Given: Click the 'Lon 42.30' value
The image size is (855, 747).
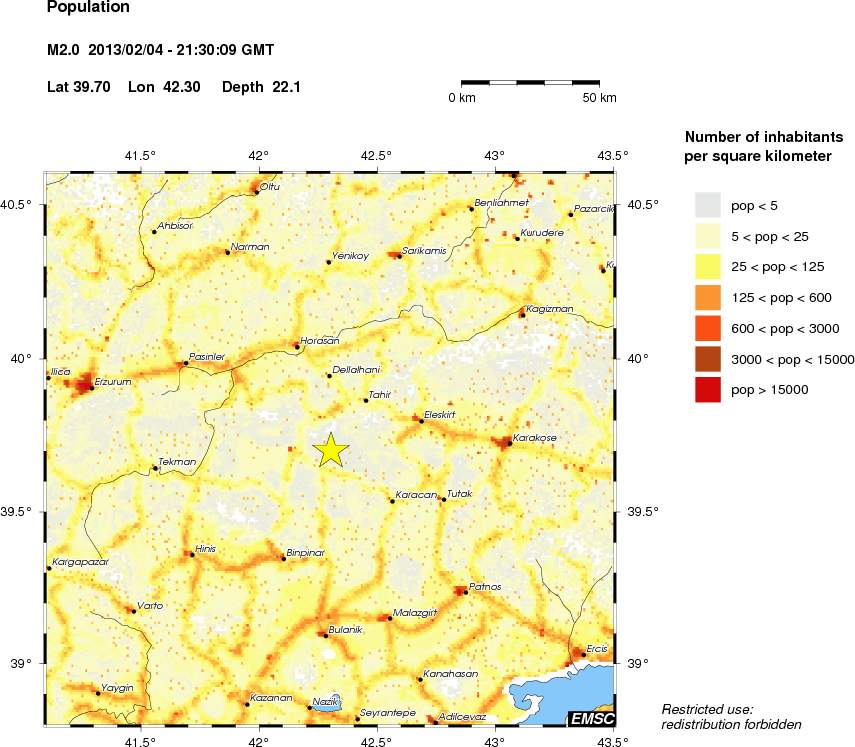Looking at the screenshot, I should tap(164, 87).
